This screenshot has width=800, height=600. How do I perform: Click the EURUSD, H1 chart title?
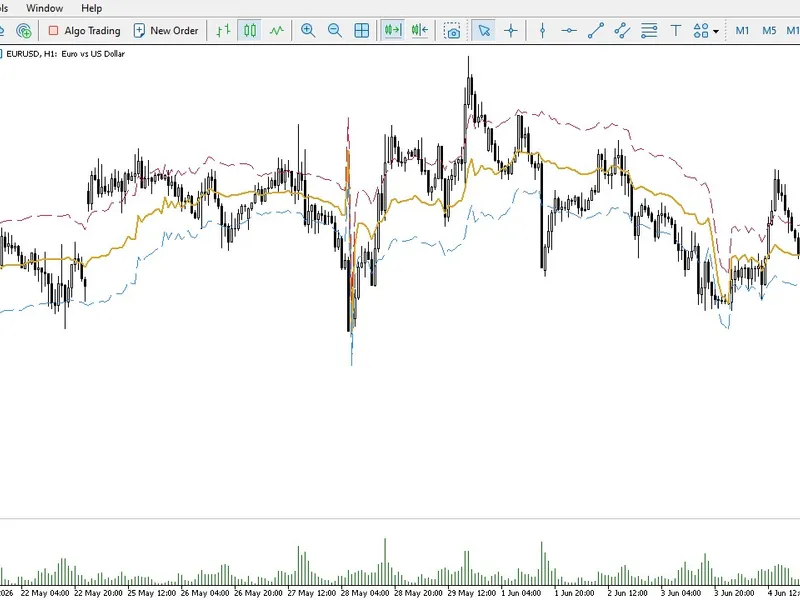click(65, 54)
